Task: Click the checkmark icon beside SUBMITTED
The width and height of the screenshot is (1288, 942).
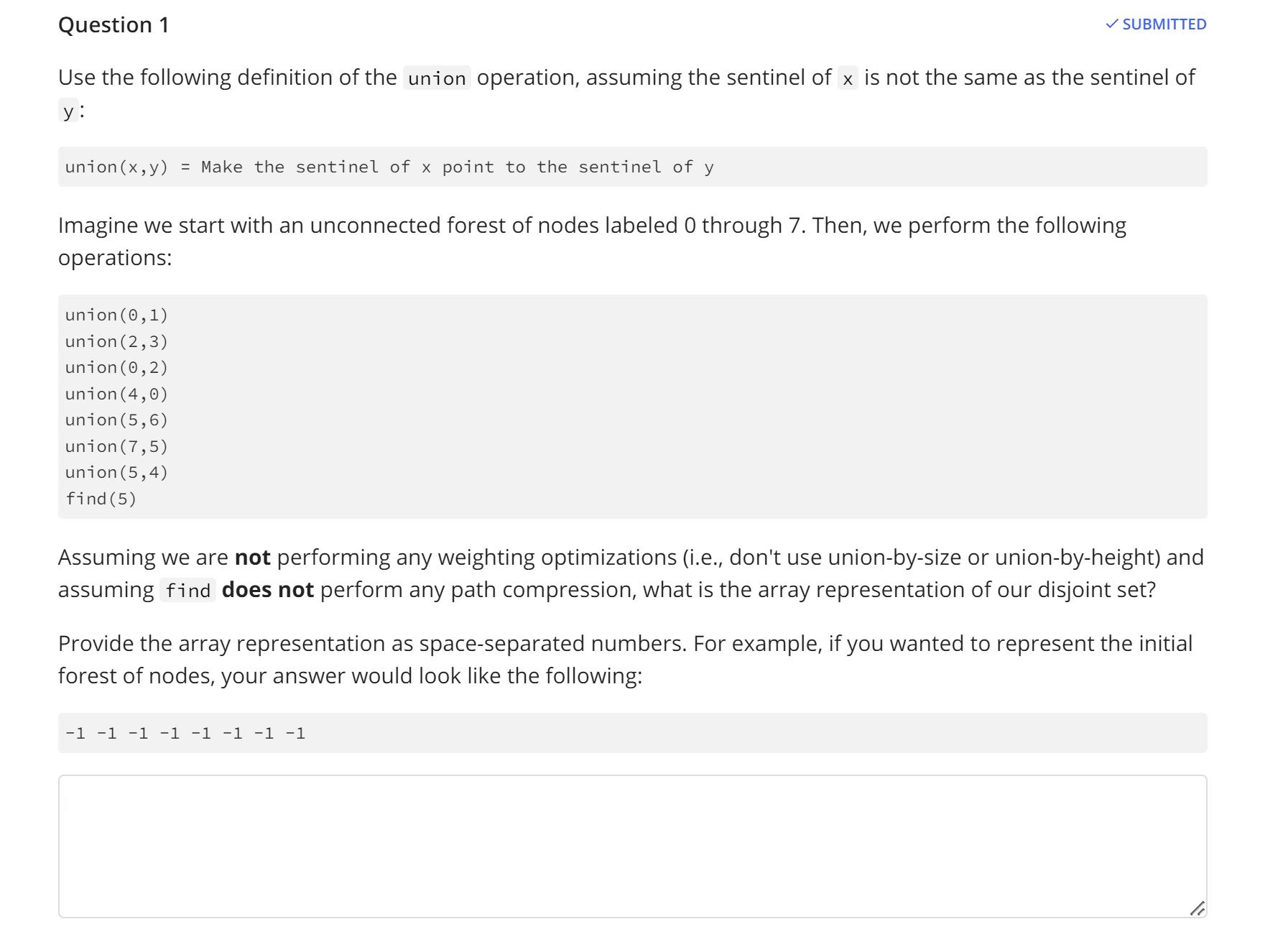Action: (x=1112, y=24)
